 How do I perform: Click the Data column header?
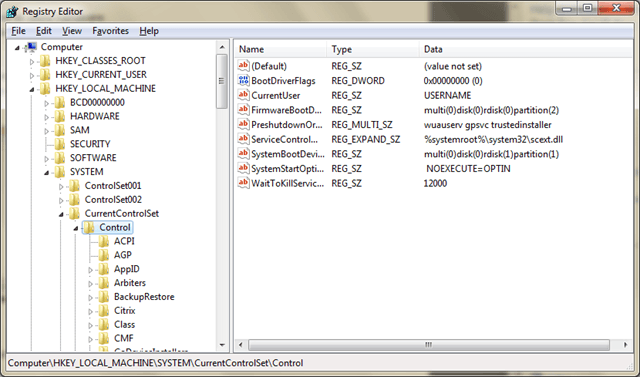tap(526, 49)
